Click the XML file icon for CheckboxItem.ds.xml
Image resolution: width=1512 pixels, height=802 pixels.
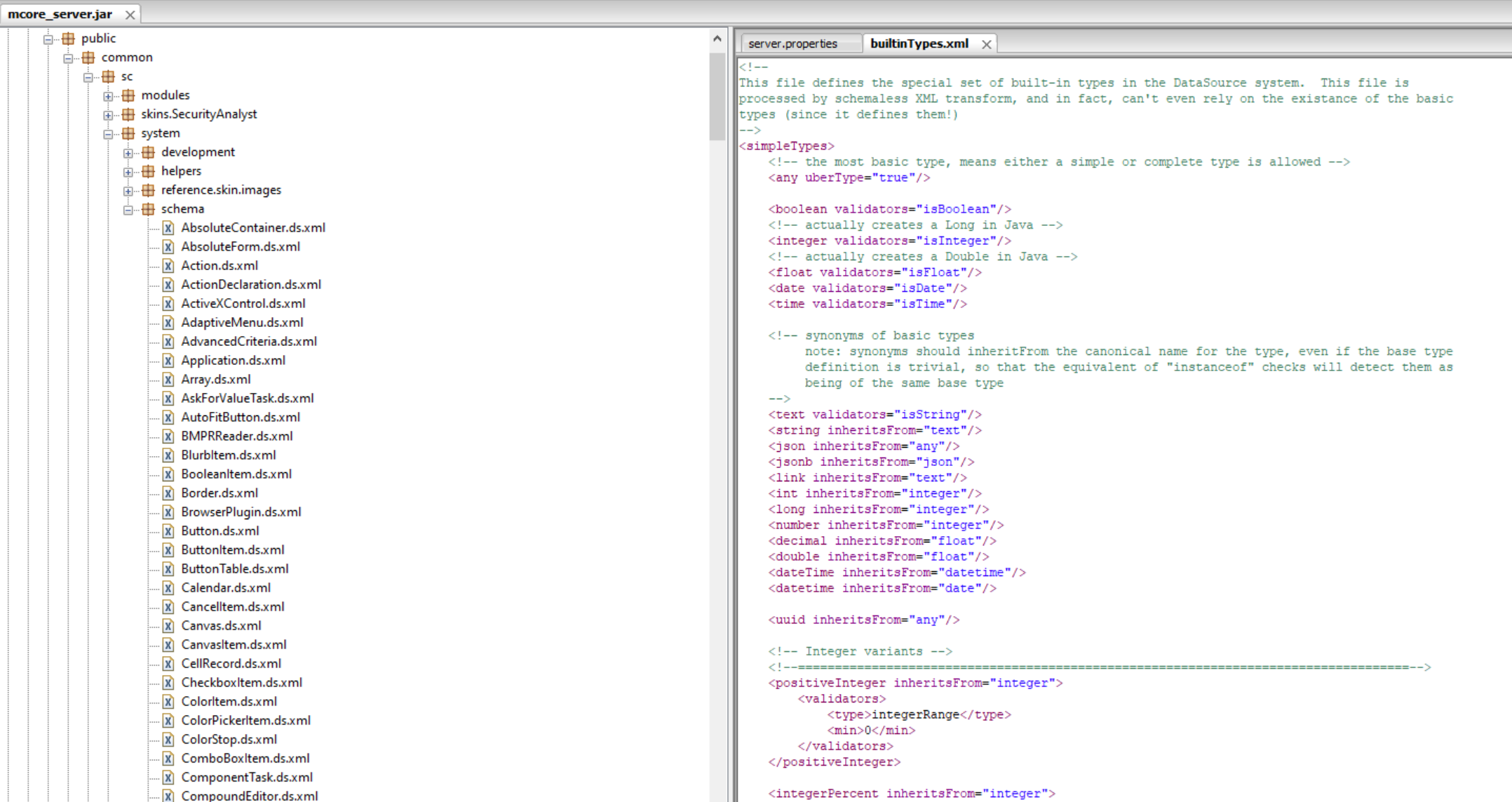pos(168,683)
